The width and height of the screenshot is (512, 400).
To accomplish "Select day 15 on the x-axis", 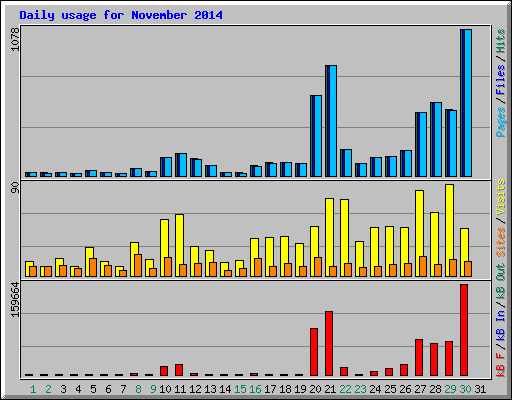I will tap(240, 389).
